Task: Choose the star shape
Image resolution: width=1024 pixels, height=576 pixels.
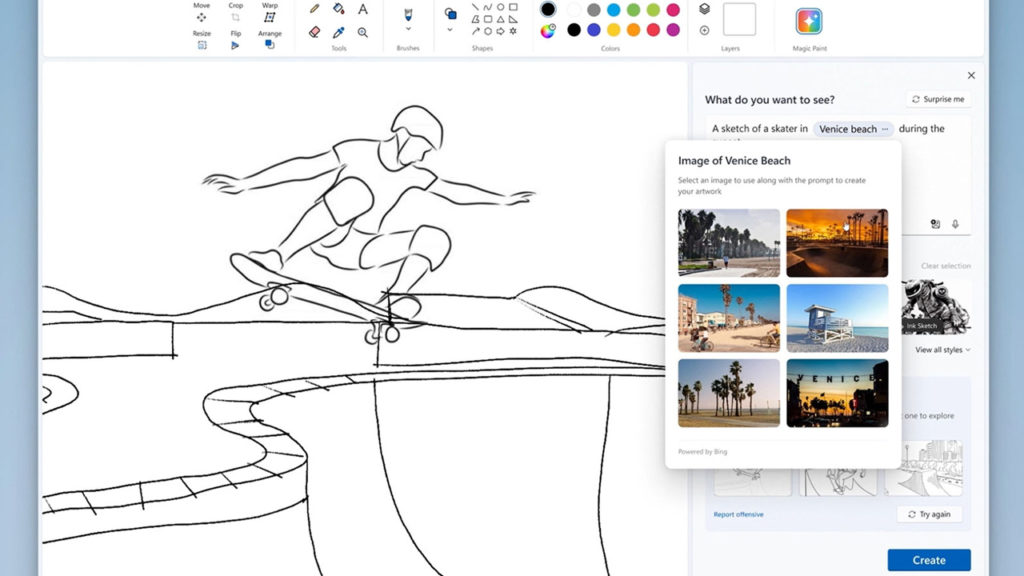Action: (513, 31)
